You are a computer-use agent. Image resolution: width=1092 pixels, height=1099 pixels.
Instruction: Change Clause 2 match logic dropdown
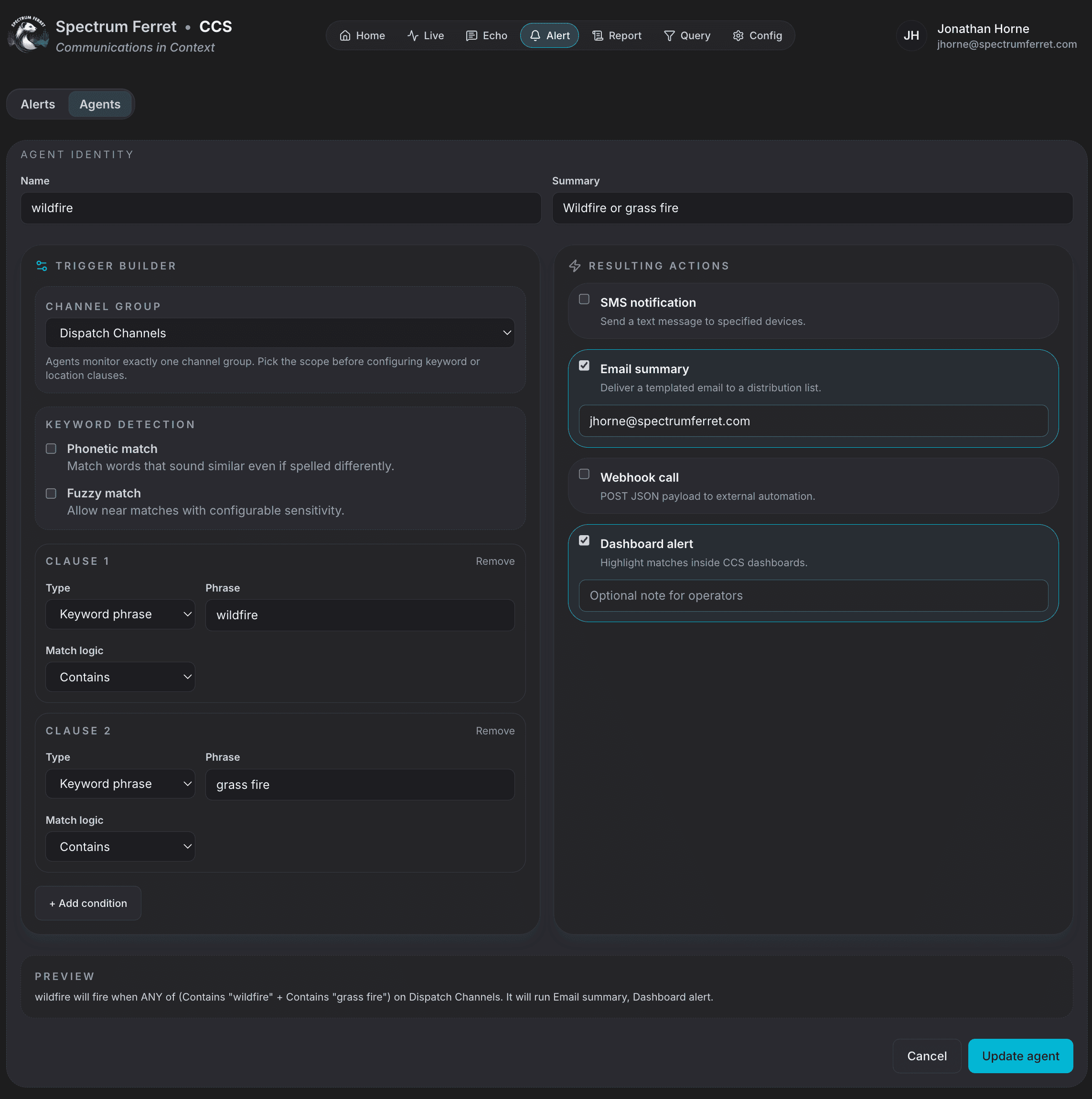[120, 846]
